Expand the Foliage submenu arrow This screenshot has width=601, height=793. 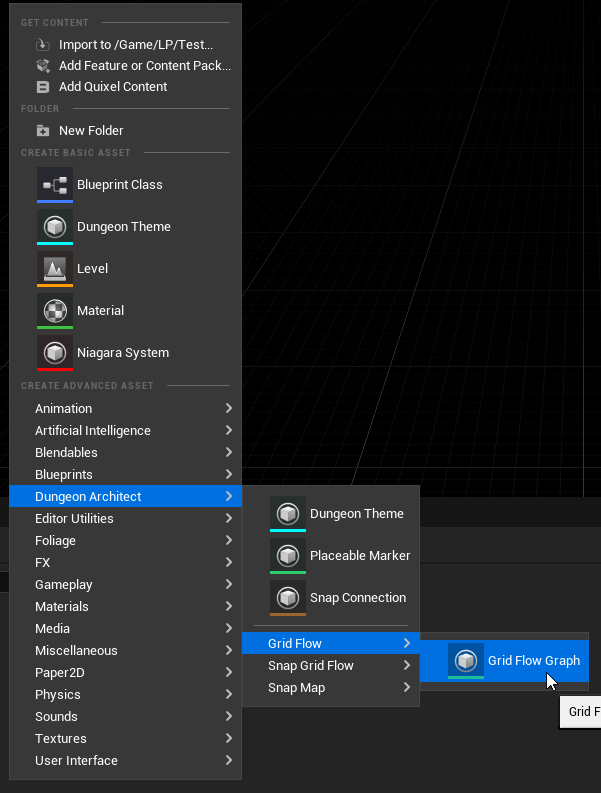[229, 540]
